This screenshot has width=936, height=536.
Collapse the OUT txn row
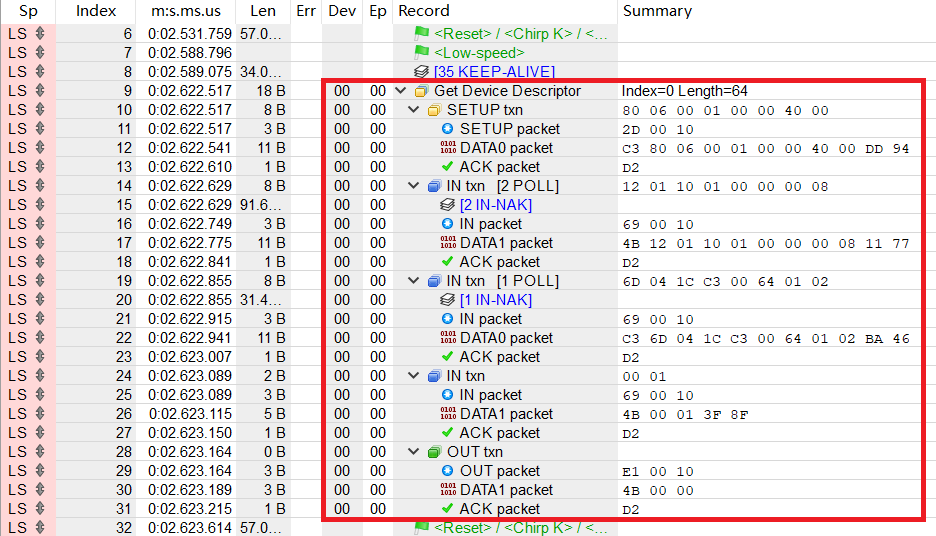tap(413, 451)
